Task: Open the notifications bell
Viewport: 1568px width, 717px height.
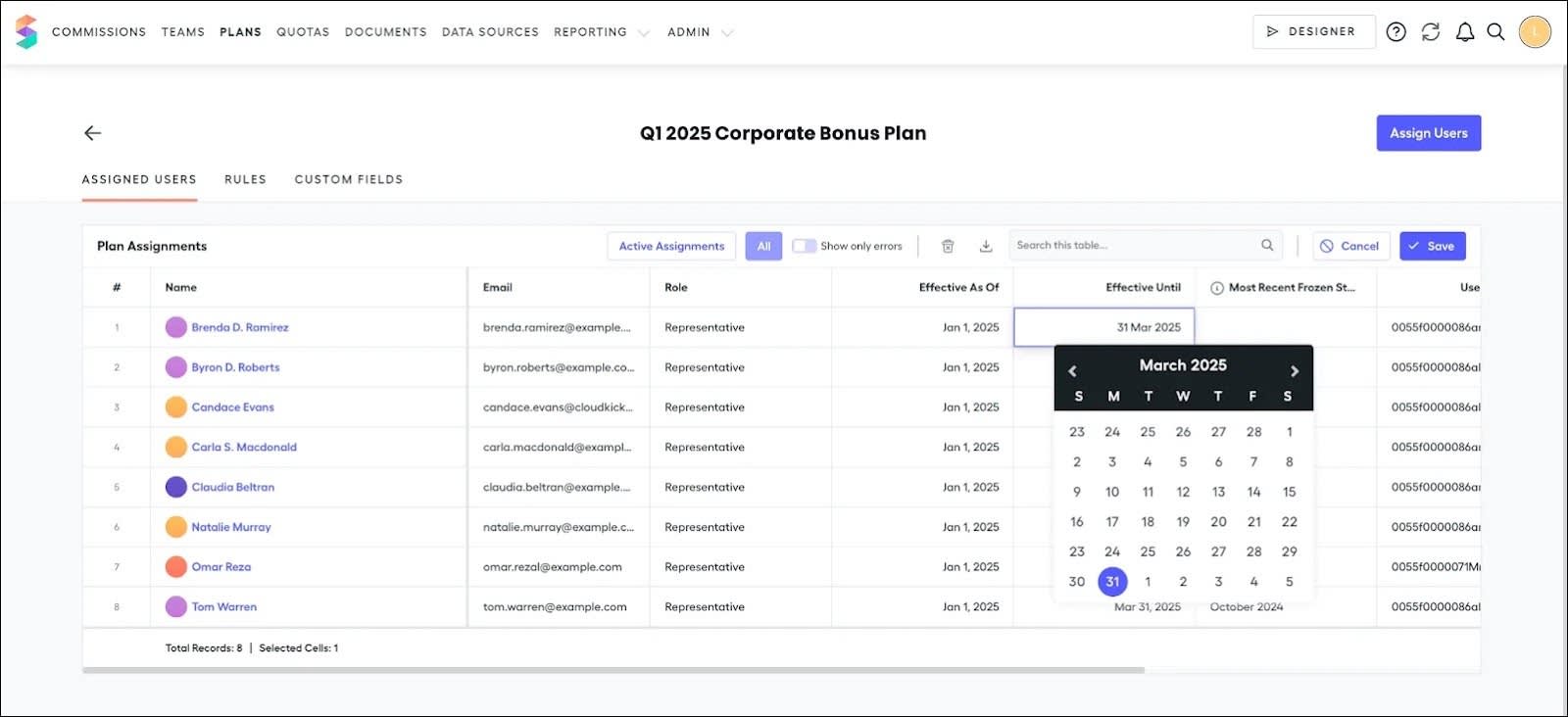Action: pos(1465,32)
